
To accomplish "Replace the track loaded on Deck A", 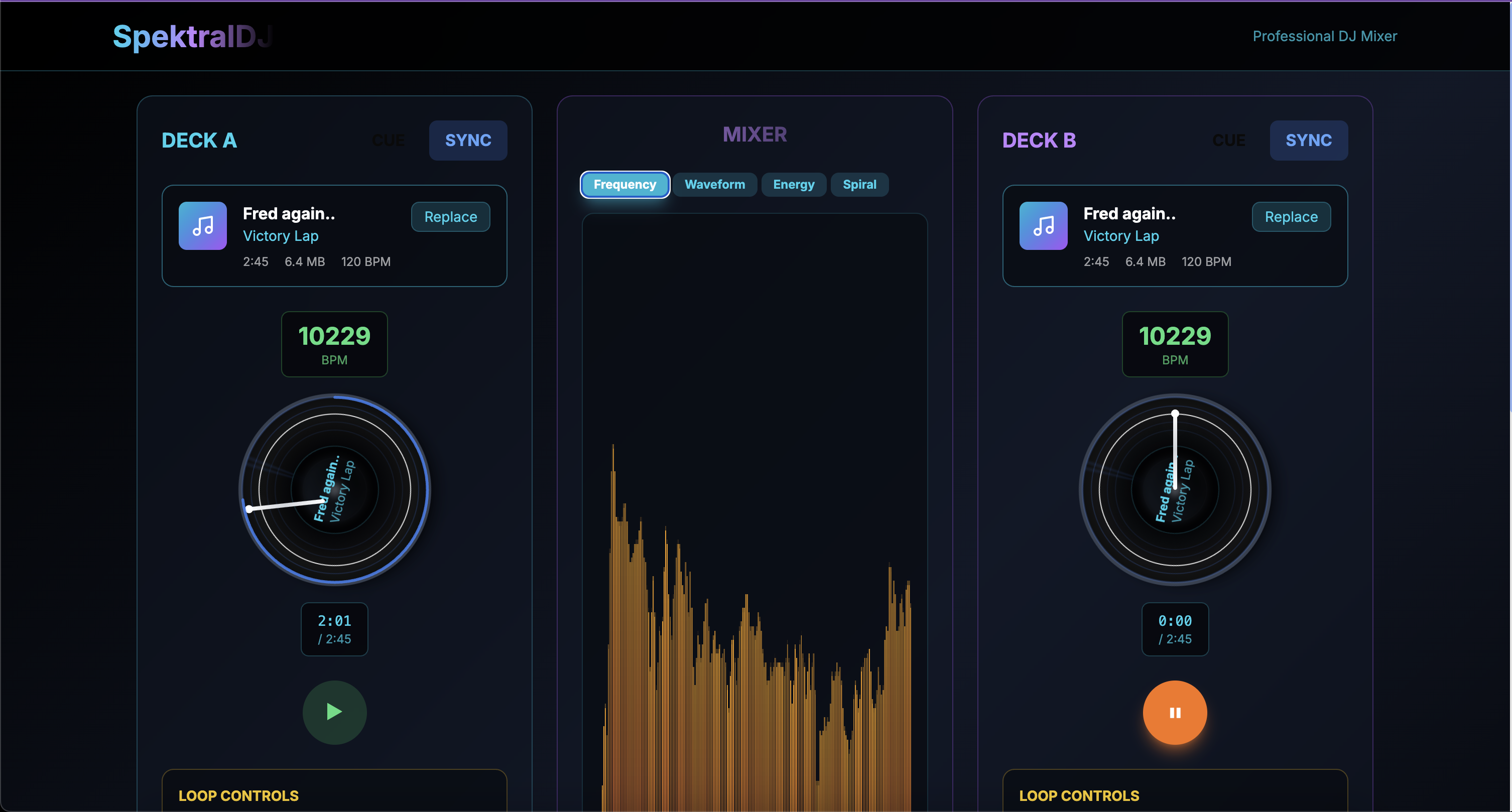I will click(x=450, y=216).
